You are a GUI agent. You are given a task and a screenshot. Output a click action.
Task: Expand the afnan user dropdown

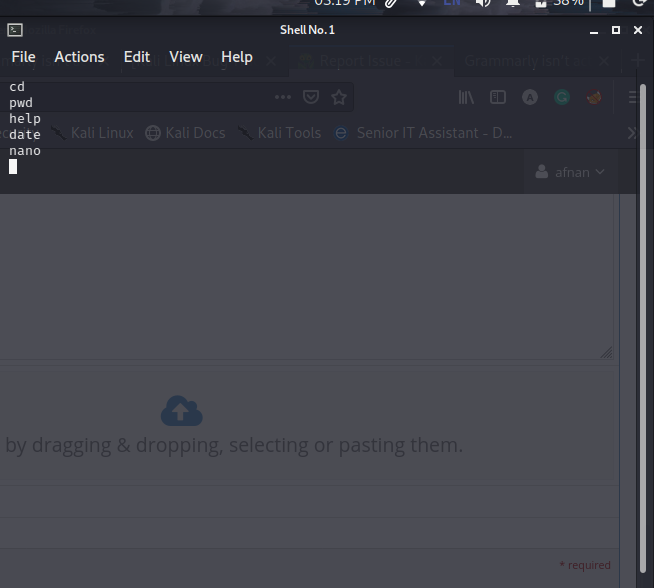[x=571, y=172]
